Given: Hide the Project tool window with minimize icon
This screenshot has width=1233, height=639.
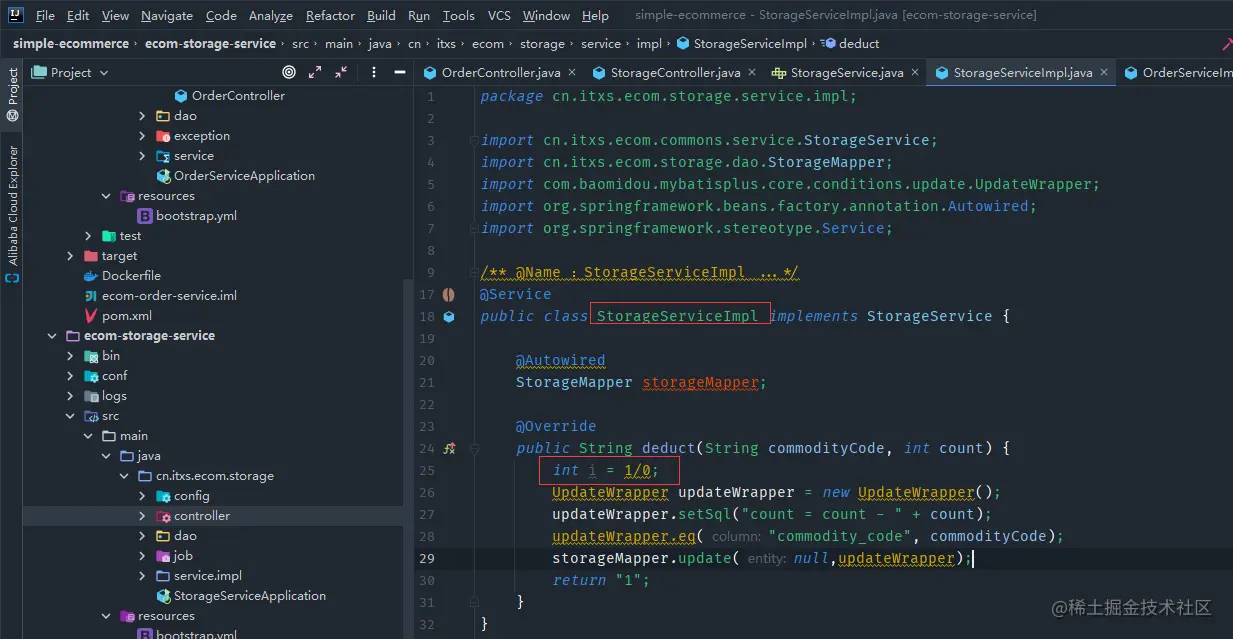Looking at the screenshot, I should point(398,72).
